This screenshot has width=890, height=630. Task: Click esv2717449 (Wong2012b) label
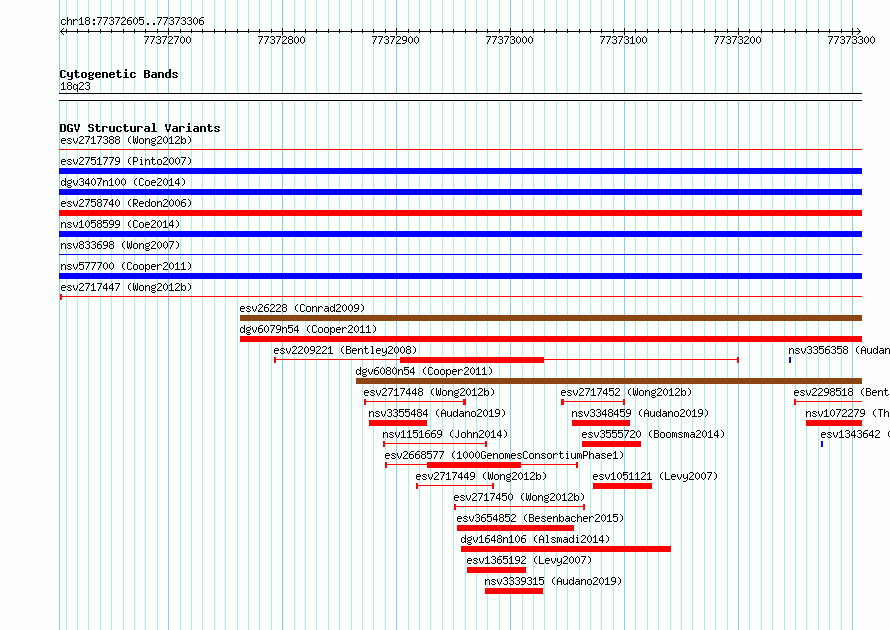(x=481, y=476)
